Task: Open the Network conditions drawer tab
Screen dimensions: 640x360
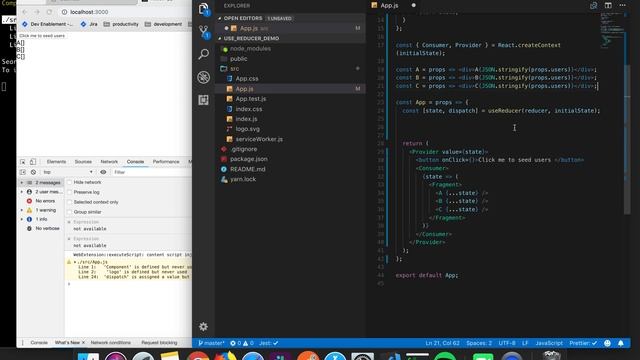Action: click(x=111, y=343)
